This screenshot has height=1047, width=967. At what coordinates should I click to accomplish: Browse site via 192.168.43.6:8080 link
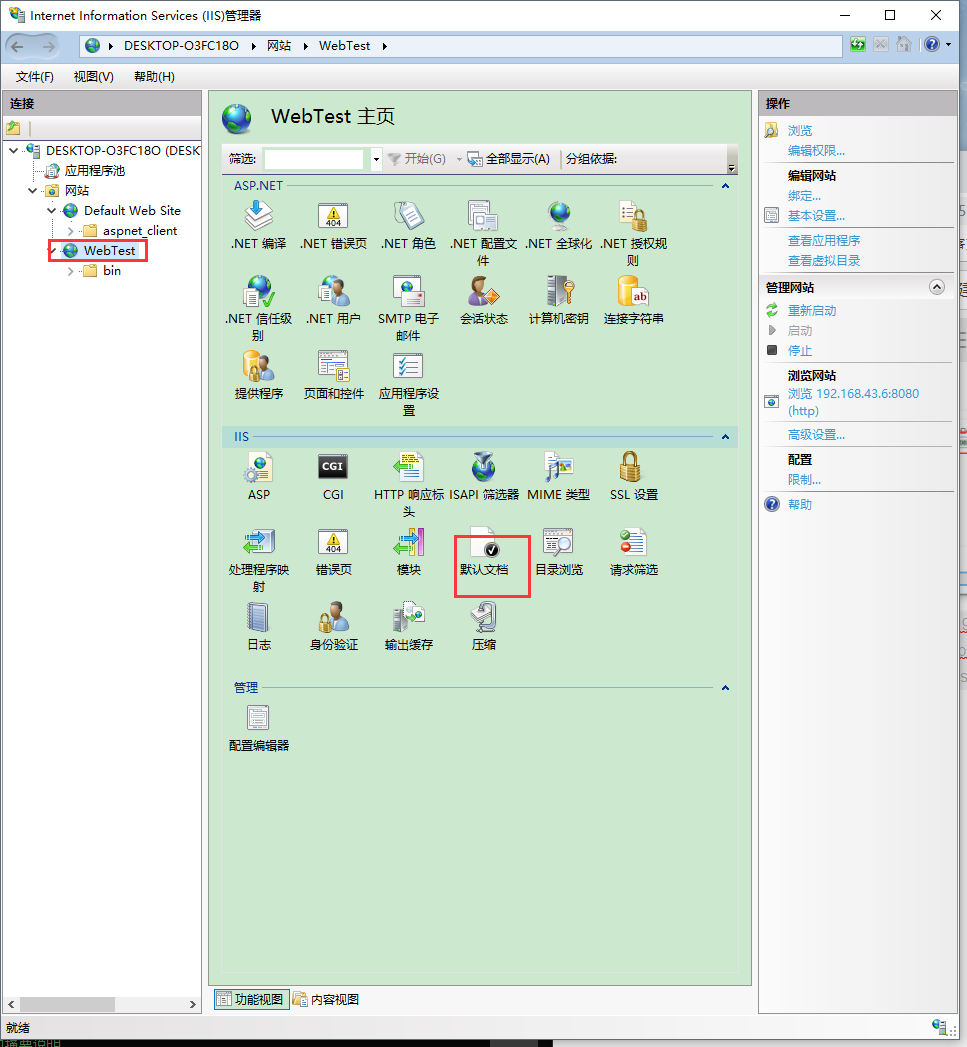pyautogui.click(x=853, y=402)
